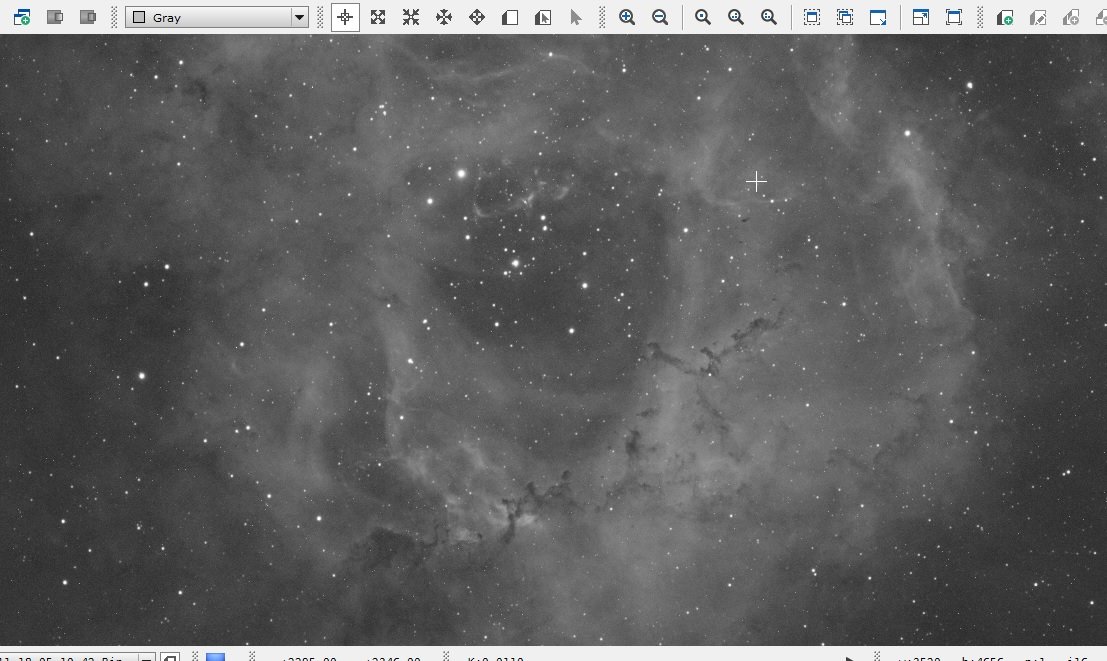This screenshot has height=661, width=1107.
Task: Click the window icon with corner resize arrow
Action: 878,17
